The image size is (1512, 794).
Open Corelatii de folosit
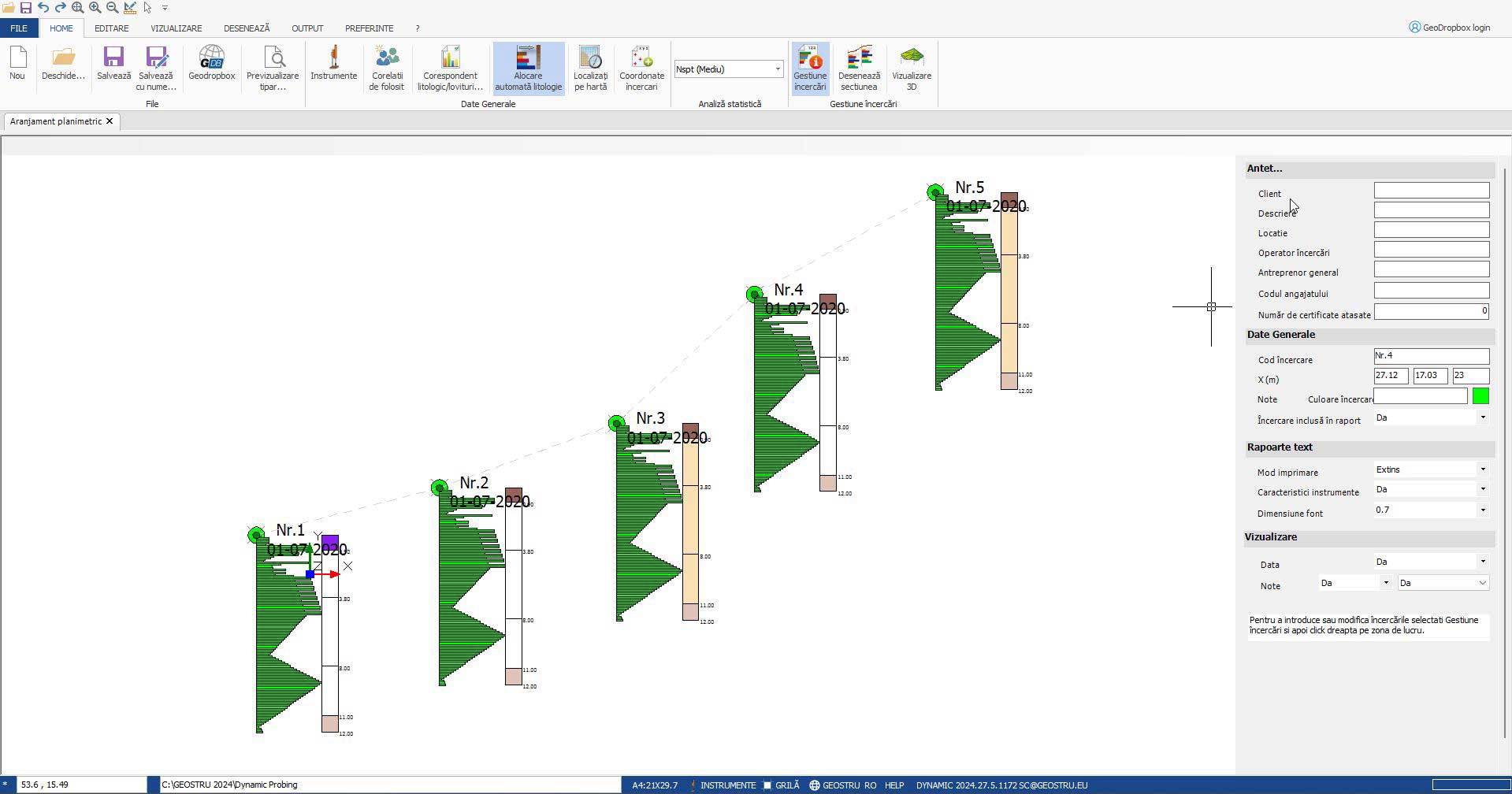click(x=386, y=68)
